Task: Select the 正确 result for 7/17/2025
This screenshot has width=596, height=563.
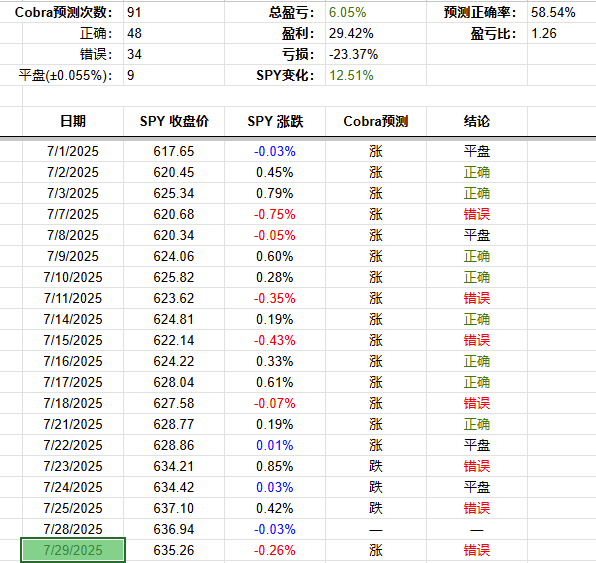Action: tap(477, 382)
